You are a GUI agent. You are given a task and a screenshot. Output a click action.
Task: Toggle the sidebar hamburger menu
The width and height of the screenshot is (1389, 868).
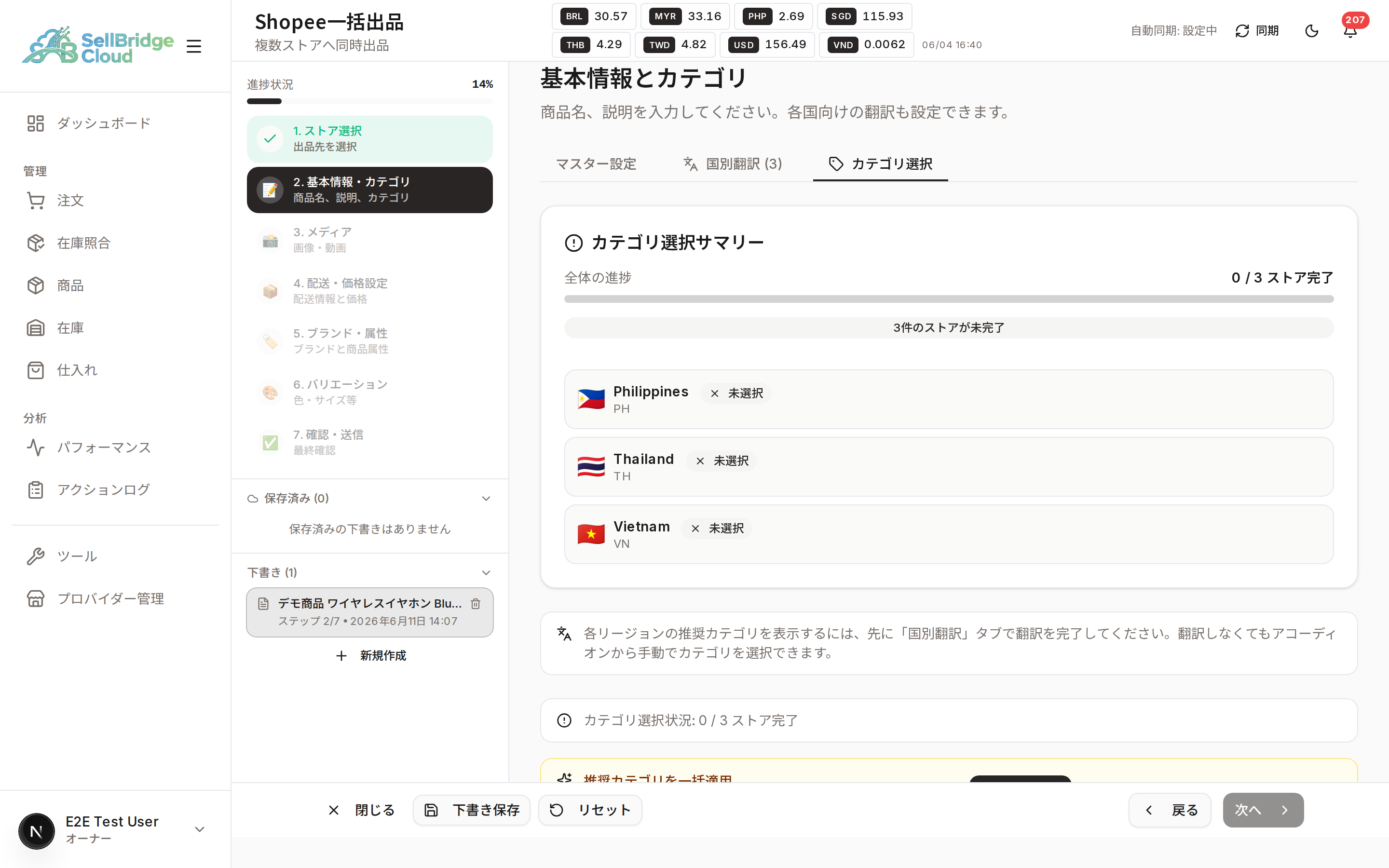(x=194, y=46)
